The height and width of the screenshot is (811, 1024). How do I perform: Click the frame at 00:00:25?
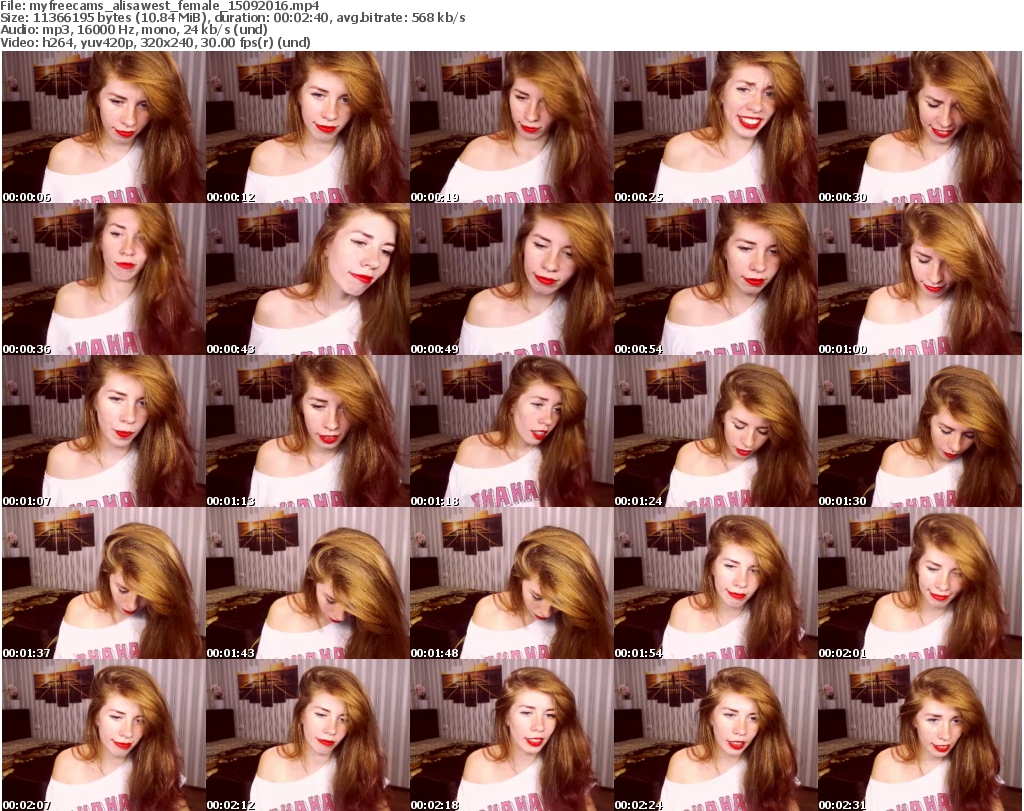coord(715,127)
